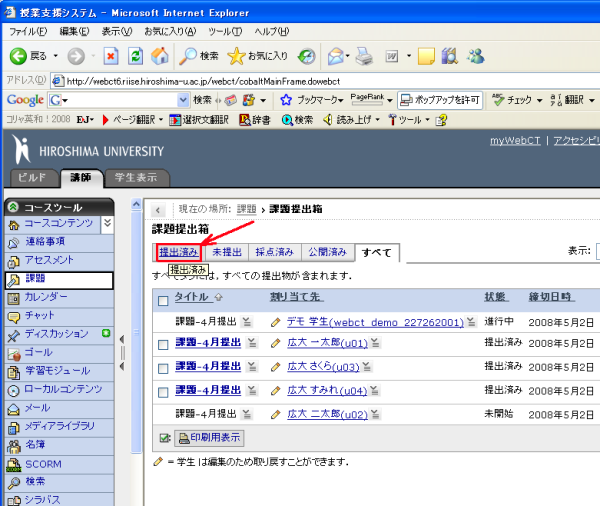Click the Refresh page icon
The width and height of the screenshot is (600, 506).
coord(135,56)
